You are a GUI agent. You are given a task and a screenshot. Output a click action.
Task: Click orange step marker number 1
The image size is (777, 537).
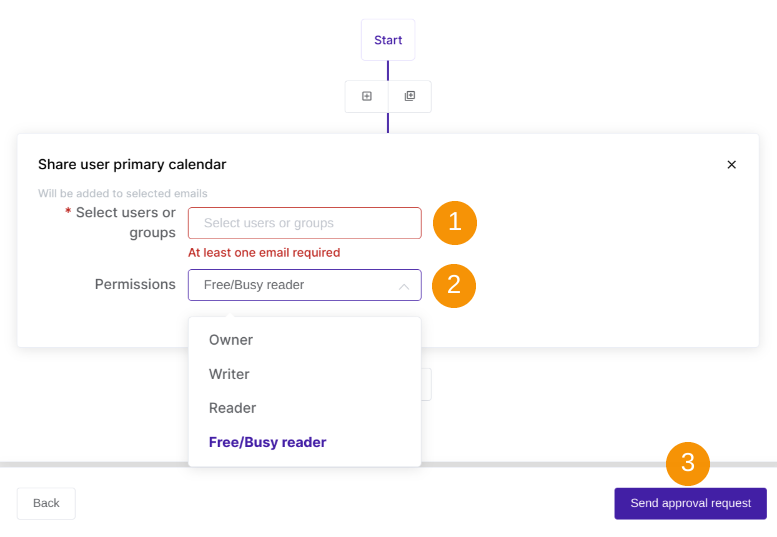(455, 222)
